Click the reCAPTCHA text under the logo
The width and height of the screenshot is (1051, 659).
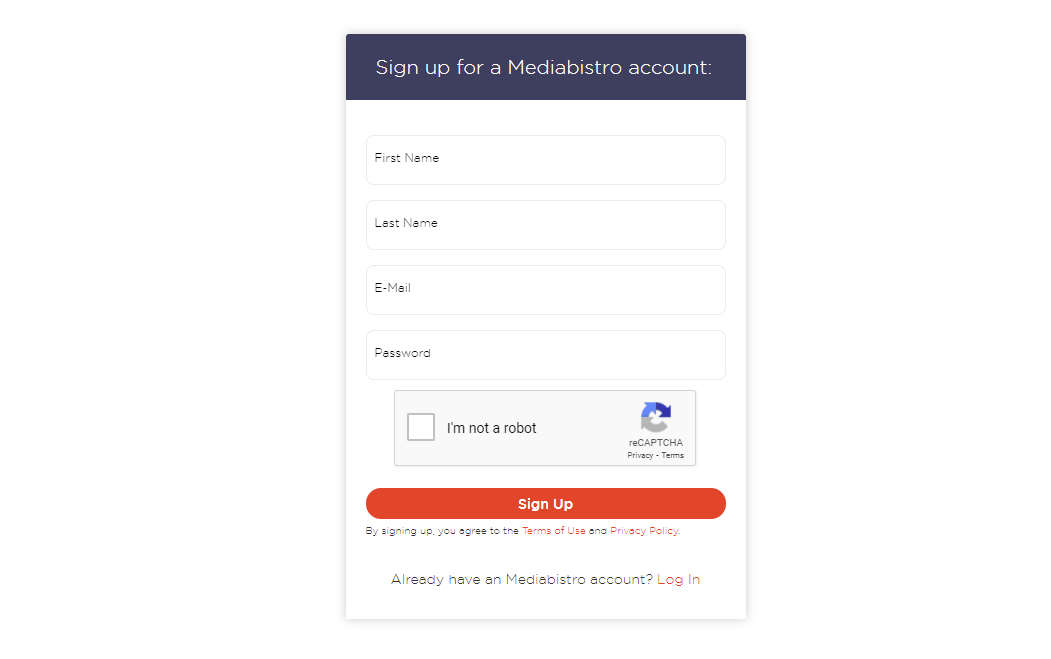tap(656, 442)
